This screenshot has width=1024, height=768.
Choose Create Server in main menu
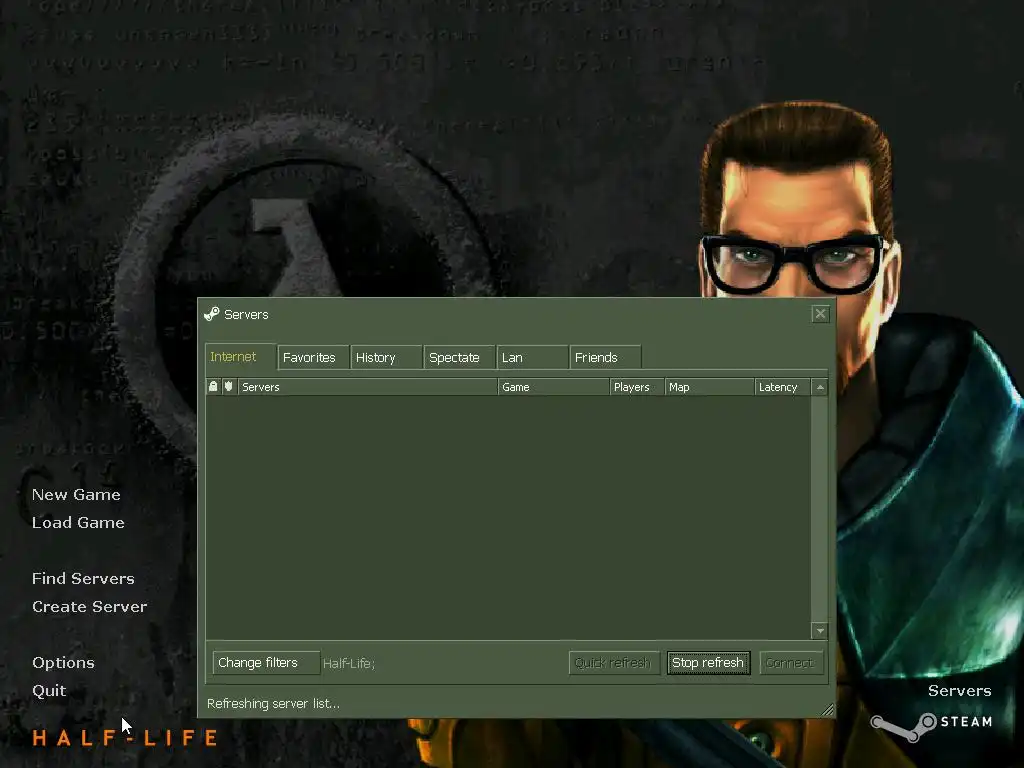pyautogui.click(x=90, y=607)
